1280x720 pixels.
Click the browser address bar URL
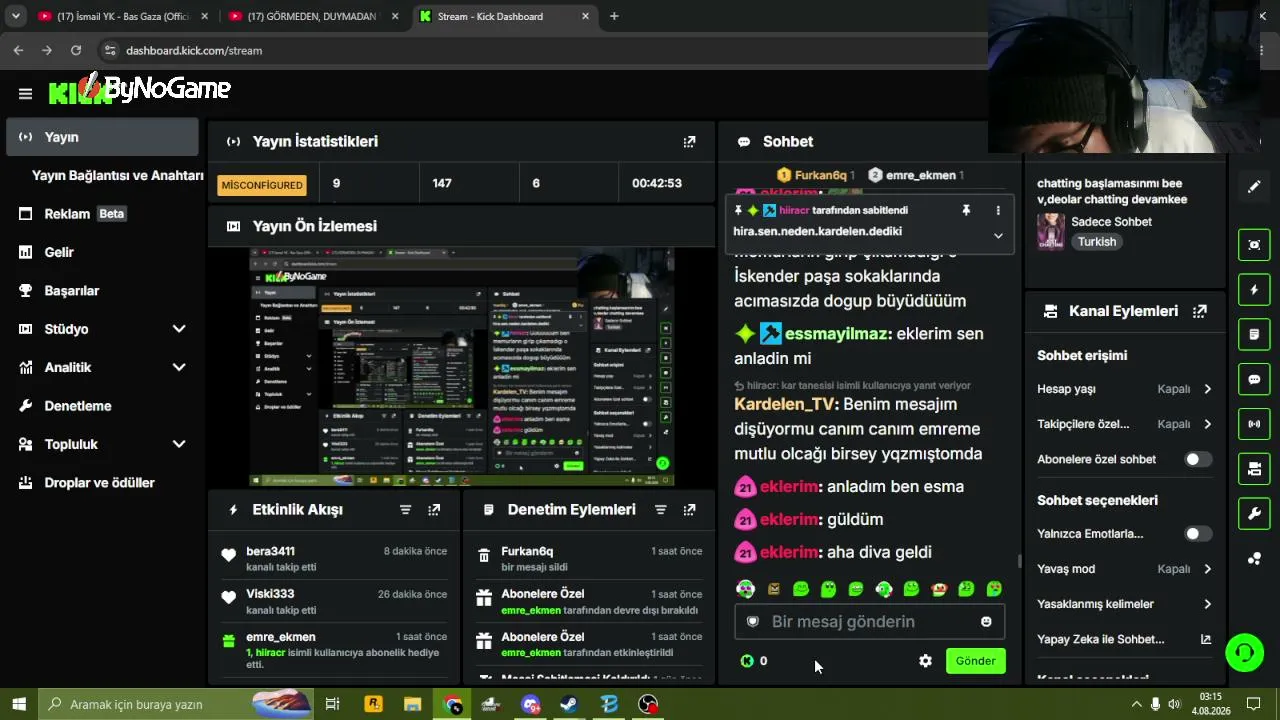[194, 50]
